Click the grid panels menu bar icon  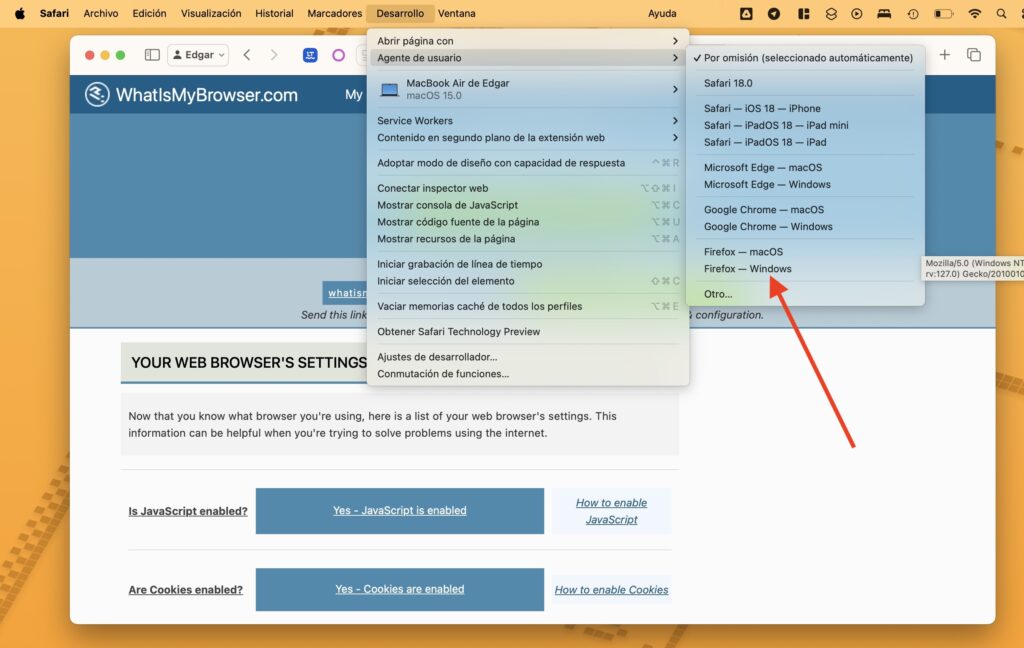pos(803,13)
